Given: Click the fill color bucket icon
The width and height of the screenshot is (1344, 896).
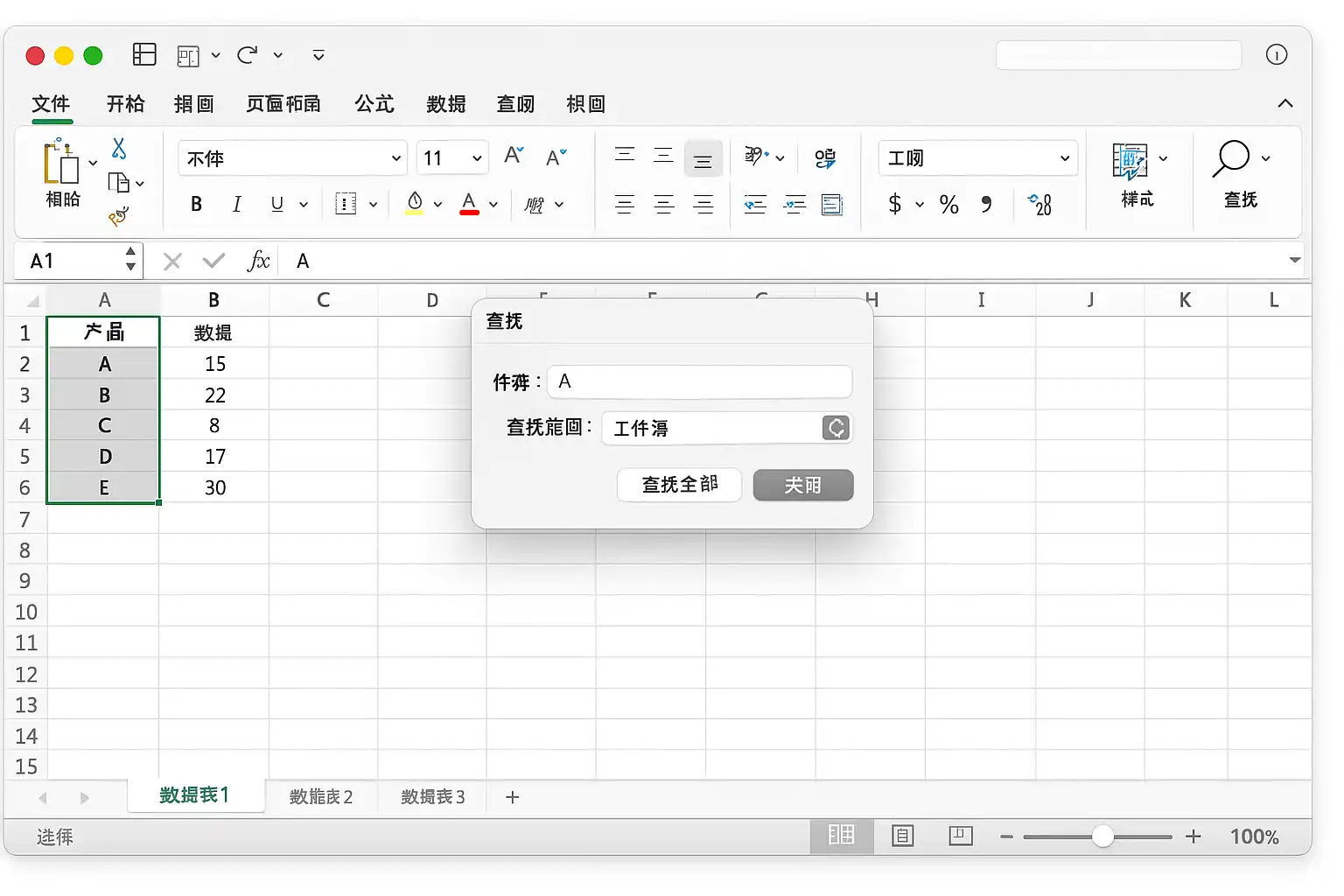Looking at the screenshot, I should [x=415, y=204].
